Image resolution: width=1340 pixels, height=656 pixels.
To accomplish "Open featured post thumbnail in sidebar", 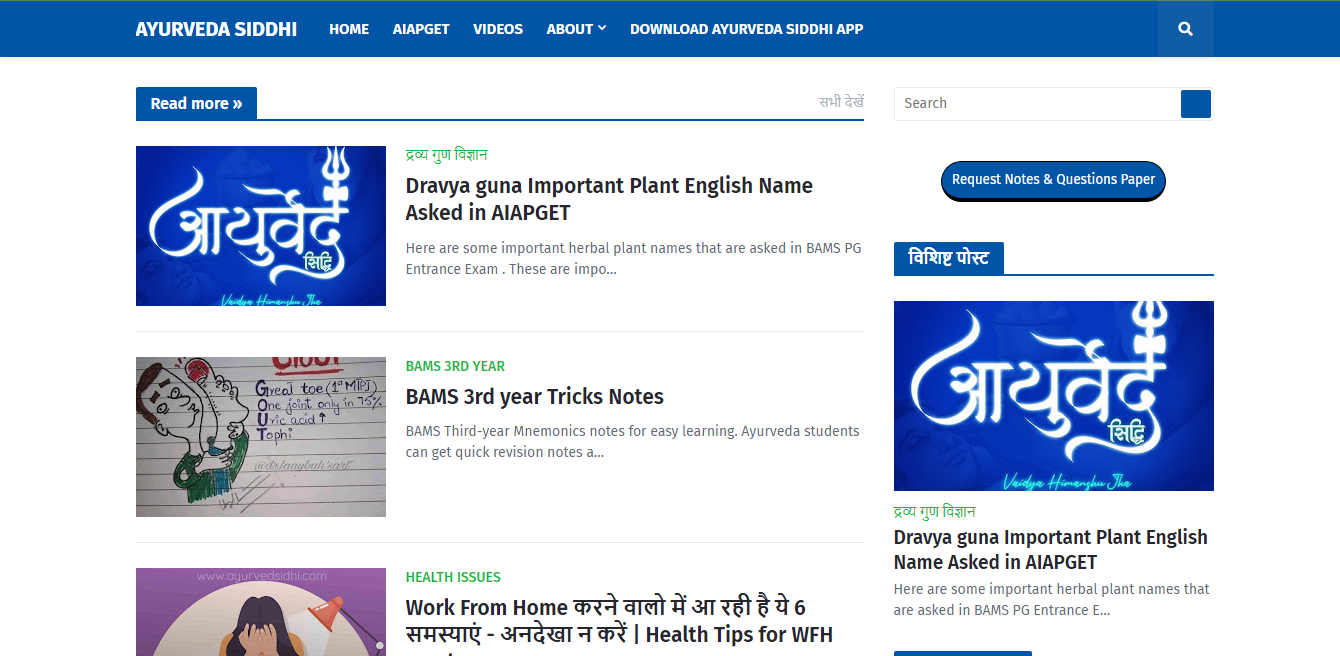I will point(1054,396).
